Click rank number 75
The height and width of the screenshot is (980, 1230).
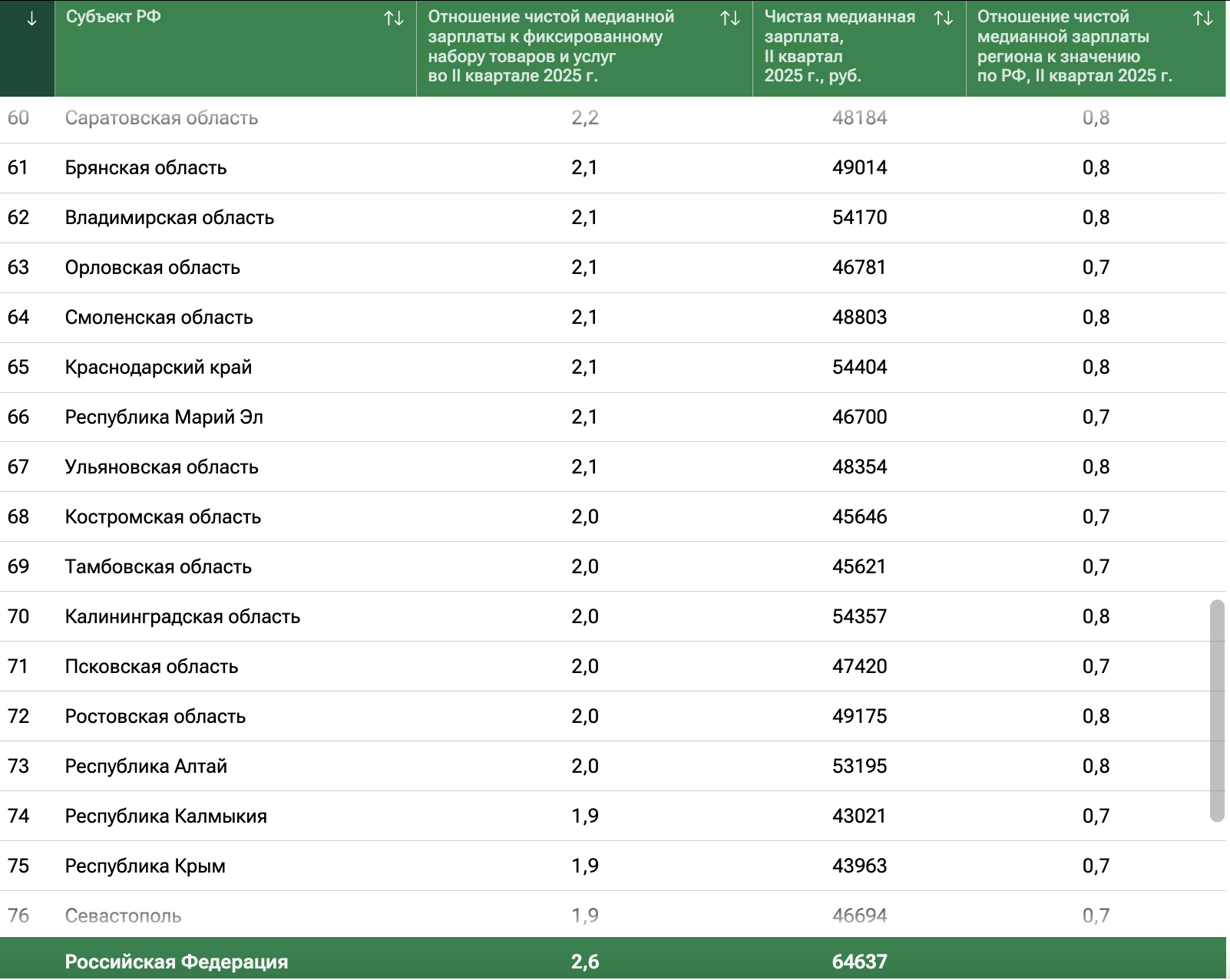coord(18,866)
